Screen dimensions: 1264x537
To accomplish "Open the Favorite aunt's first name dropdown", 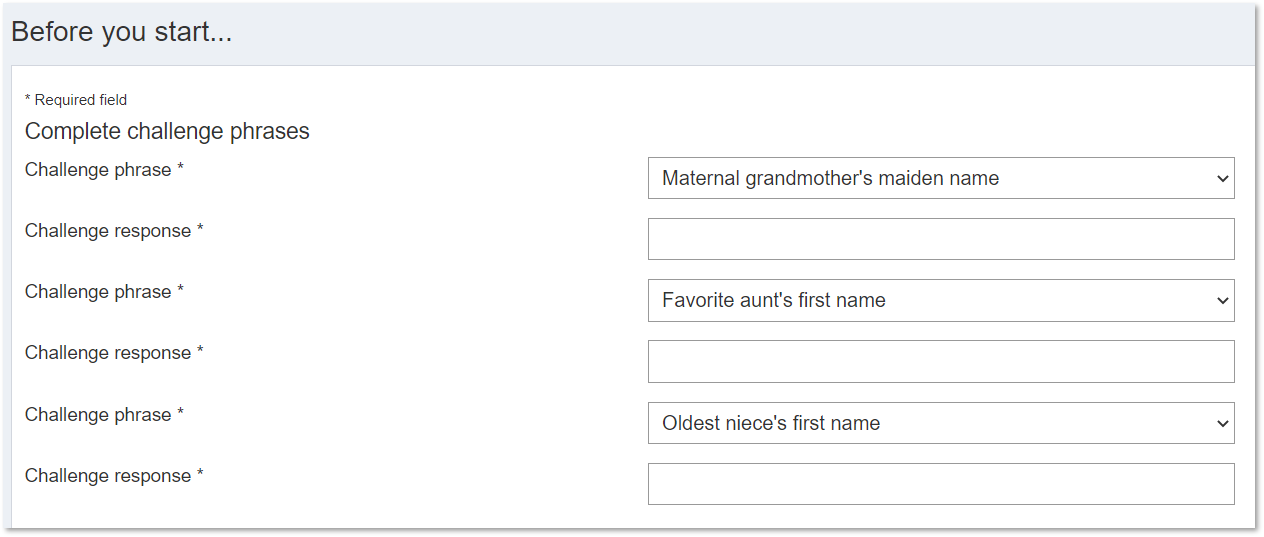I will [941, 300].
